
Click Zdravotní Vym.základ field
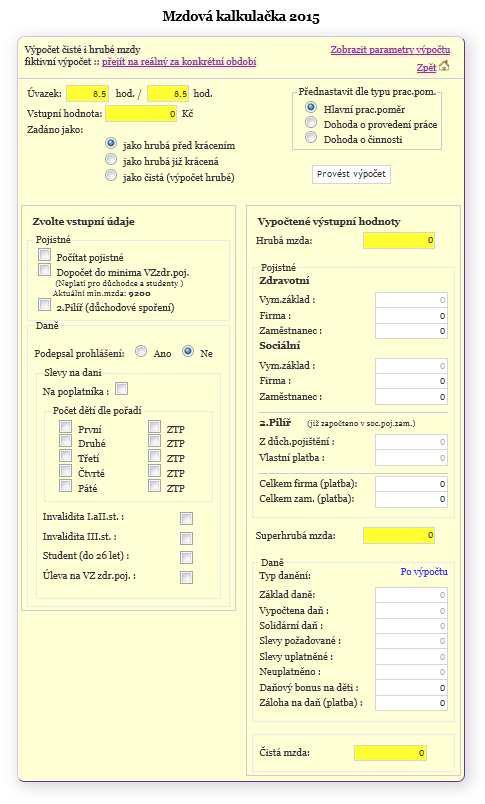point(411,300)
